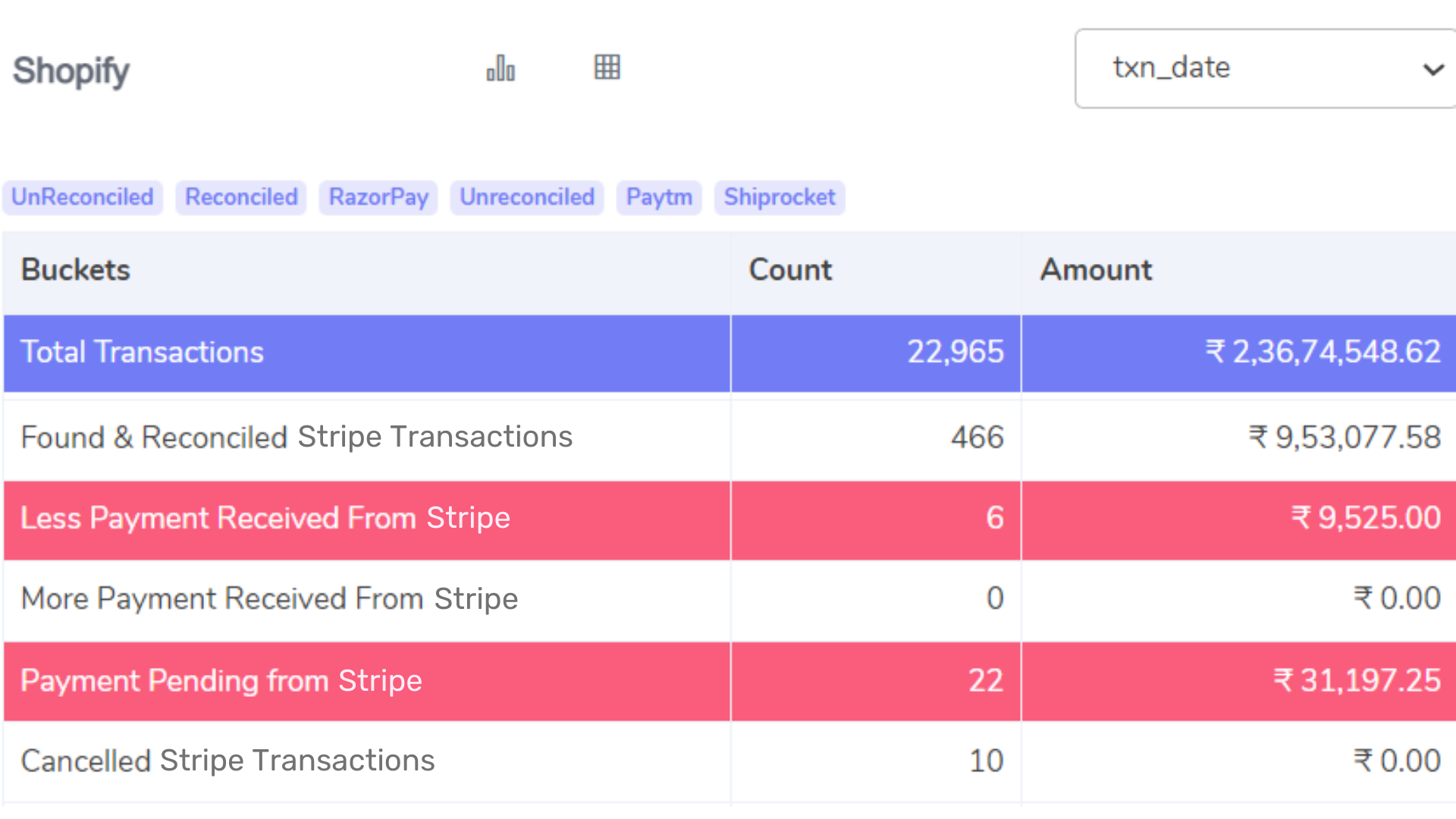Click the Less Payment Received From Stripe row
1456x819 pixels.
[x=364, y=519]
